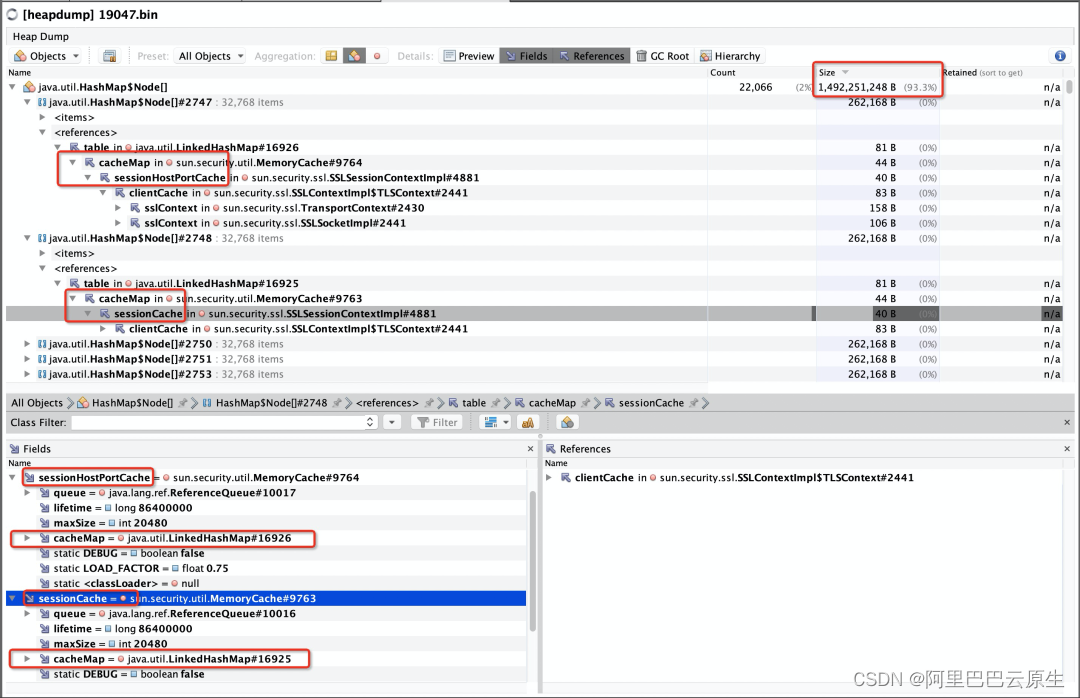Image resolution: width=1080 pixels, height=698 pixels.
Task: Open the filter type dropdown in filter bar
Action: point(497,422)
